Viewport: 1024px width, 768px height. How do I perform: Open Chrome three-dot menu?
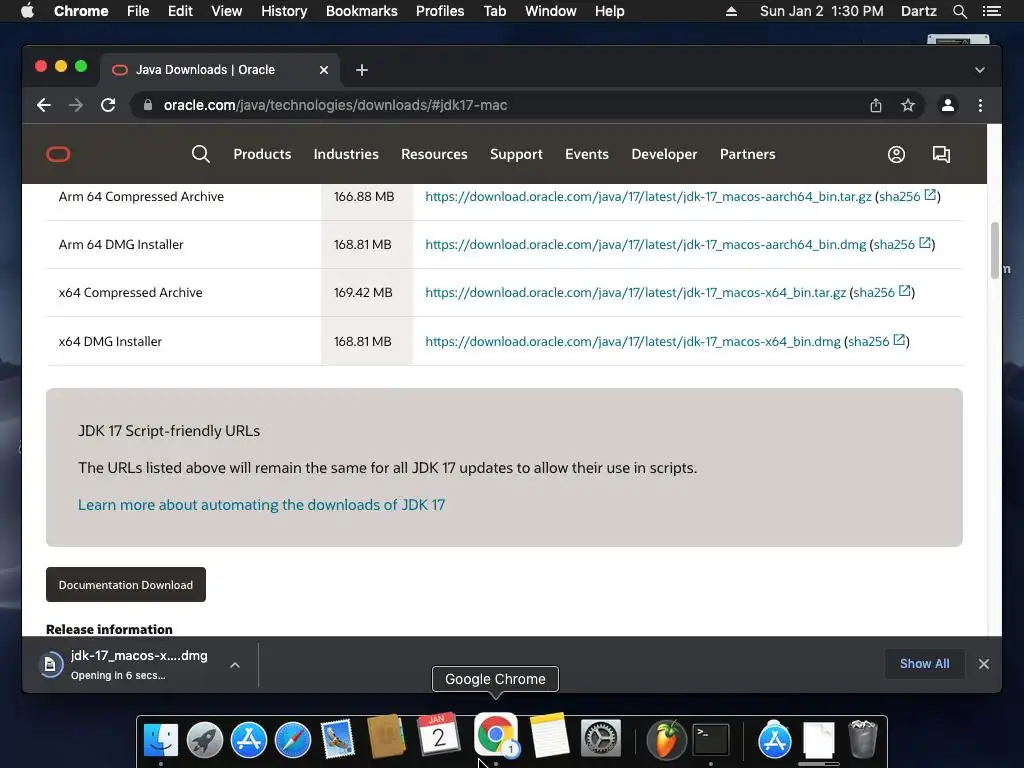click(980, 105)
